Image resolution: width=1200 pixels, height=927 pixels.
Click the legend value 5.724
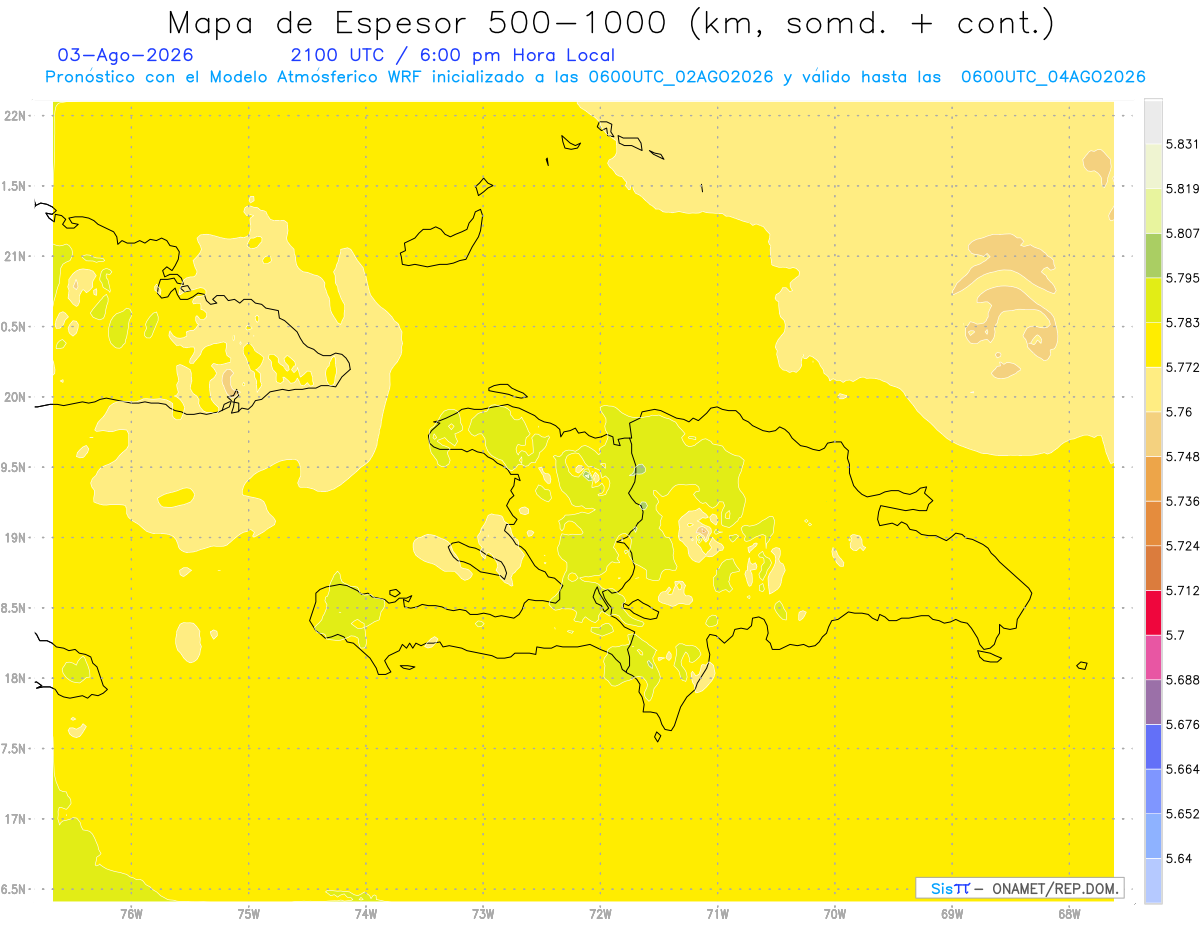coord(1183,546)
